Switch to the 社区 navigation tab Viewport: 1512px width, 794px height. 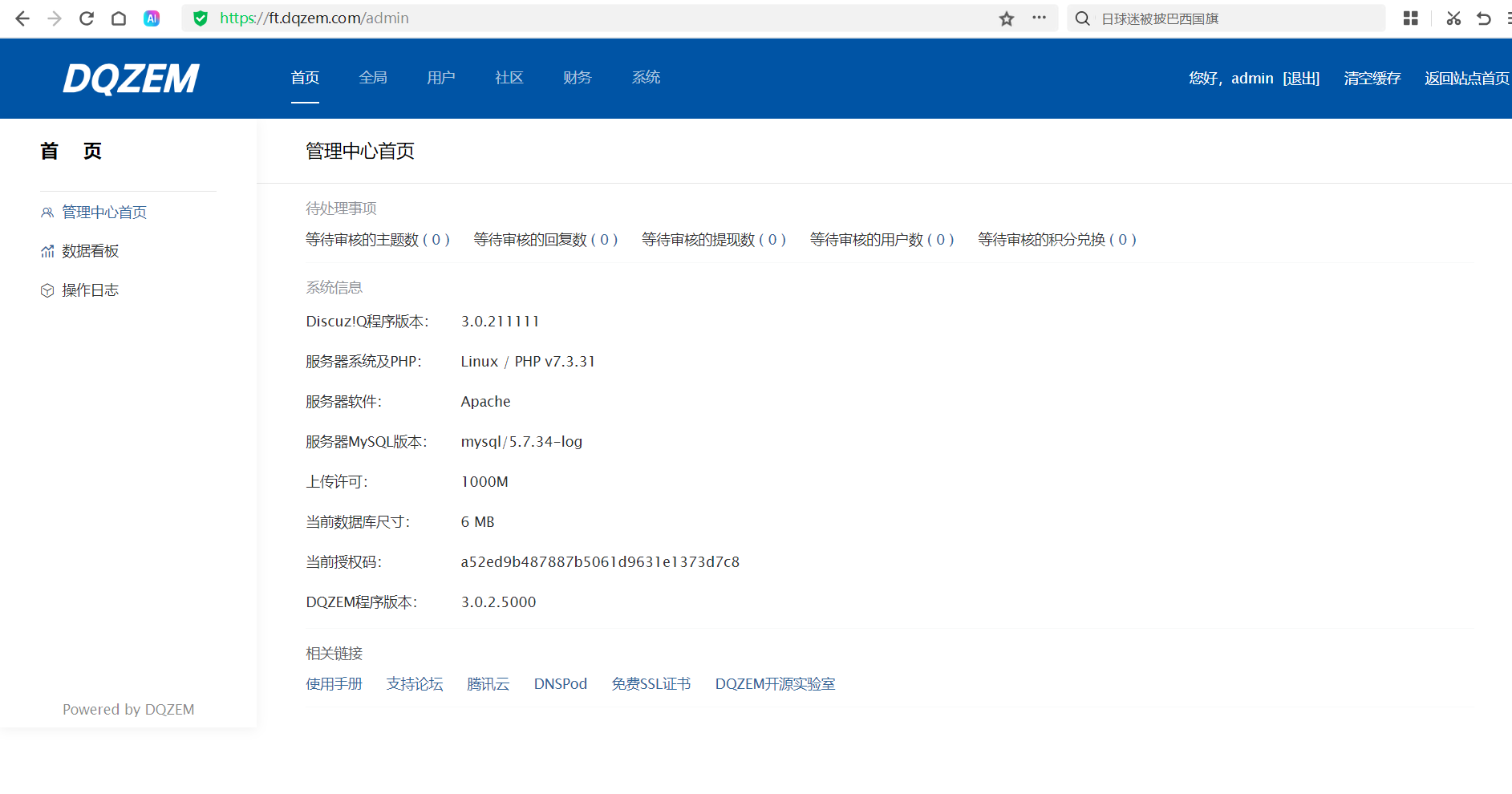pyautogui.click(x=509, y=78)
